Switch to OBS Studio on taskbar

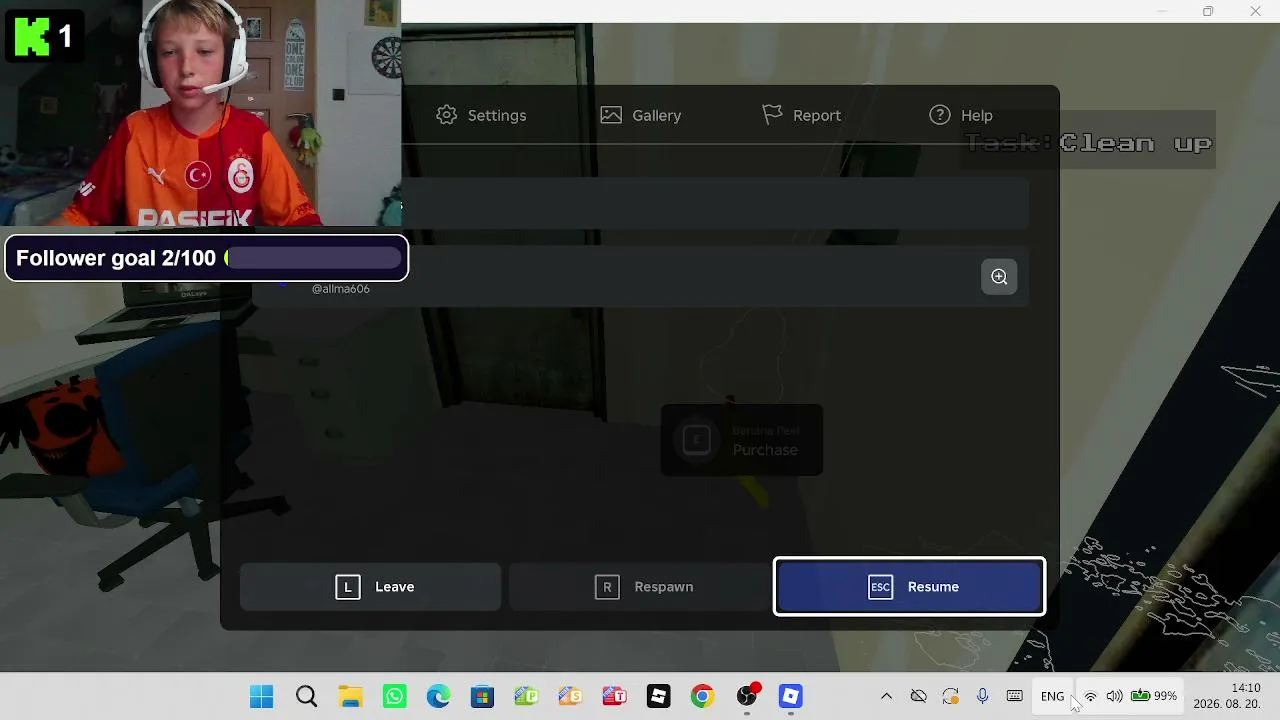[x=747, y=696]
